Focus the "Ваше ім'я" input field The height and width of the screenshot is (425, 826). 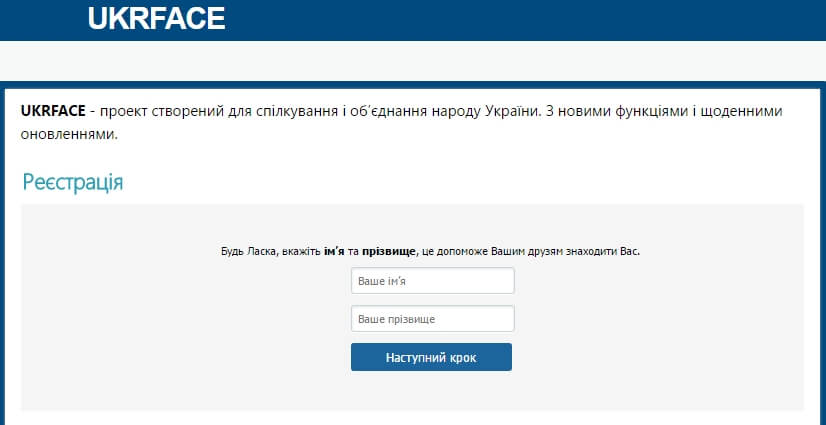tap(432, 281)
